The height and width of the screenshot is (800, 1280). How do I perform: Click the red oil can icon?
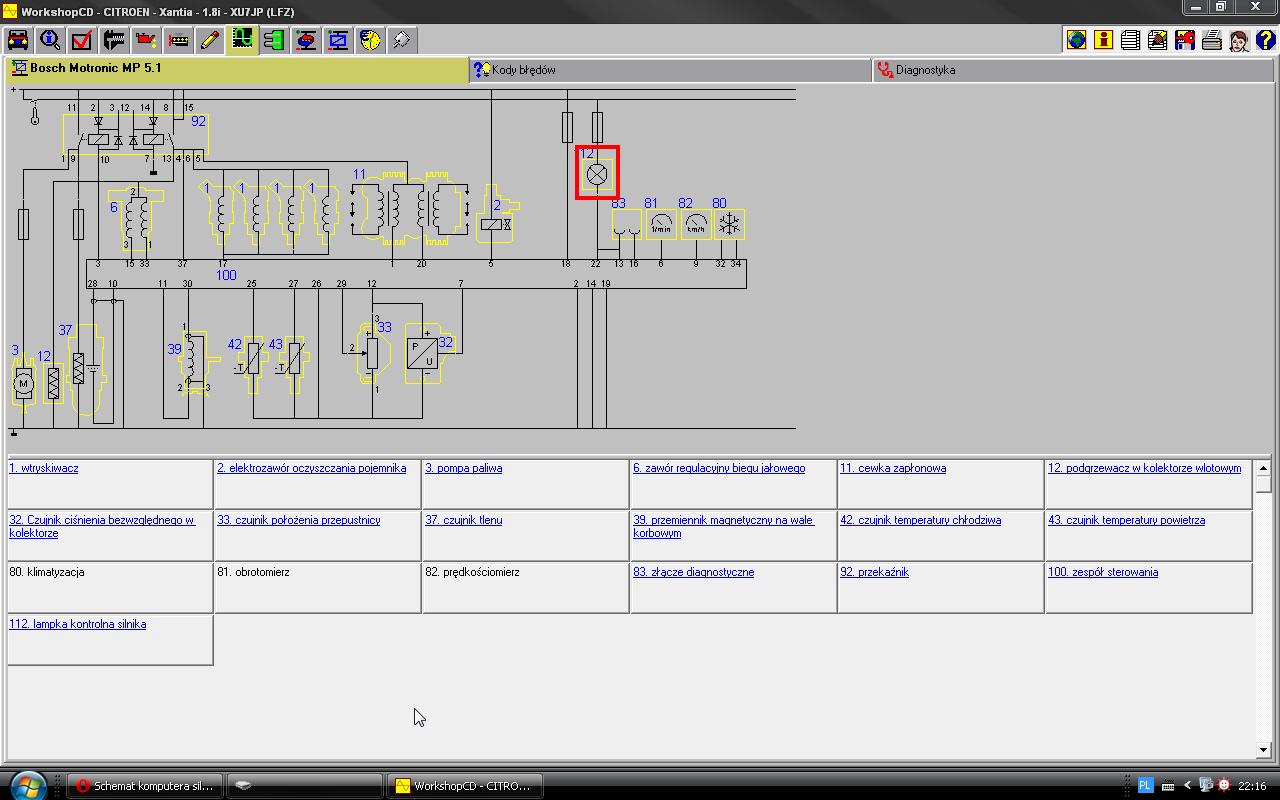coord(146,40)
